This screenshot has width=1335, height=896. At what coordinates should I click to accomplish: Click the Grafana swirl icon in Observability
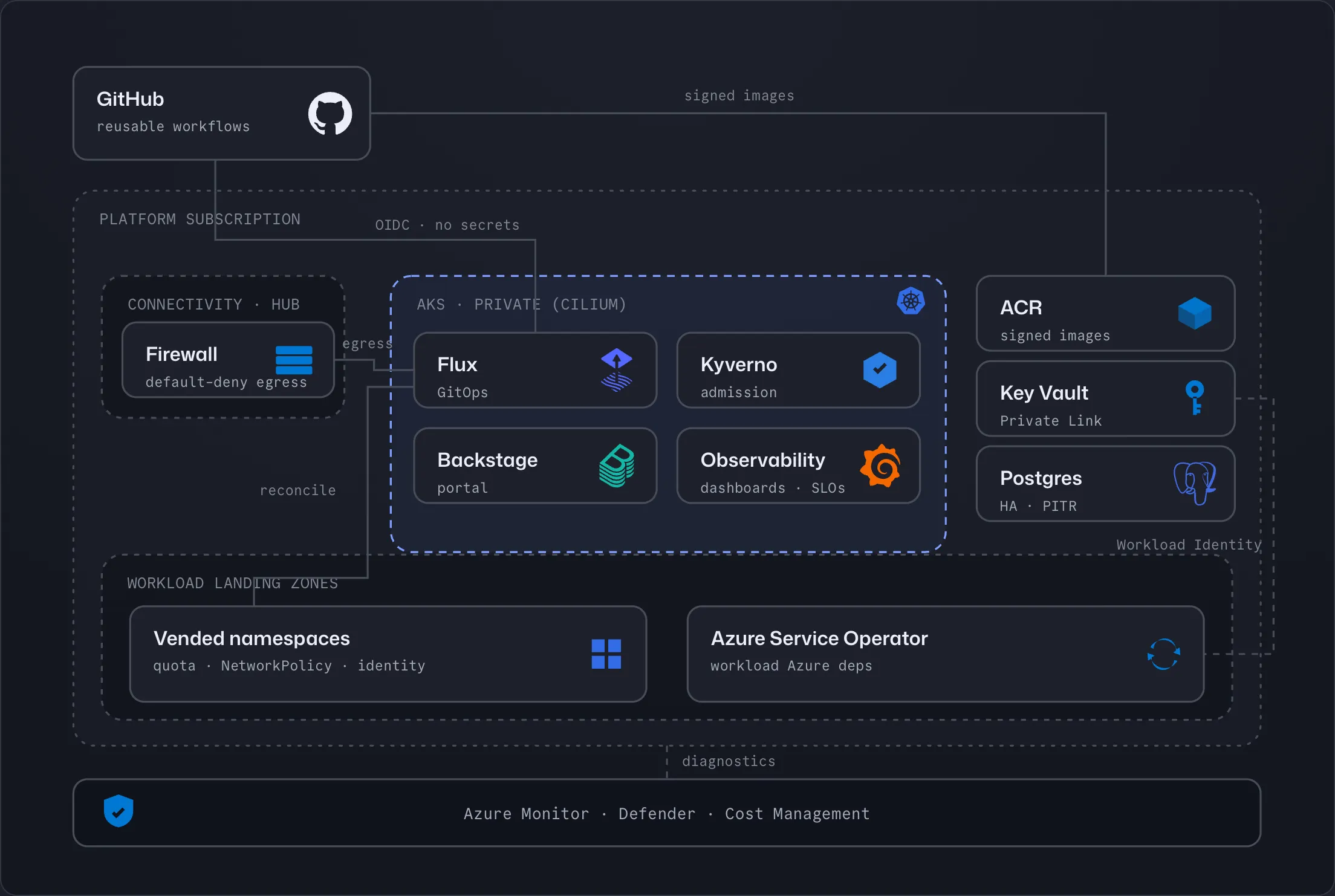coord(880,466)
